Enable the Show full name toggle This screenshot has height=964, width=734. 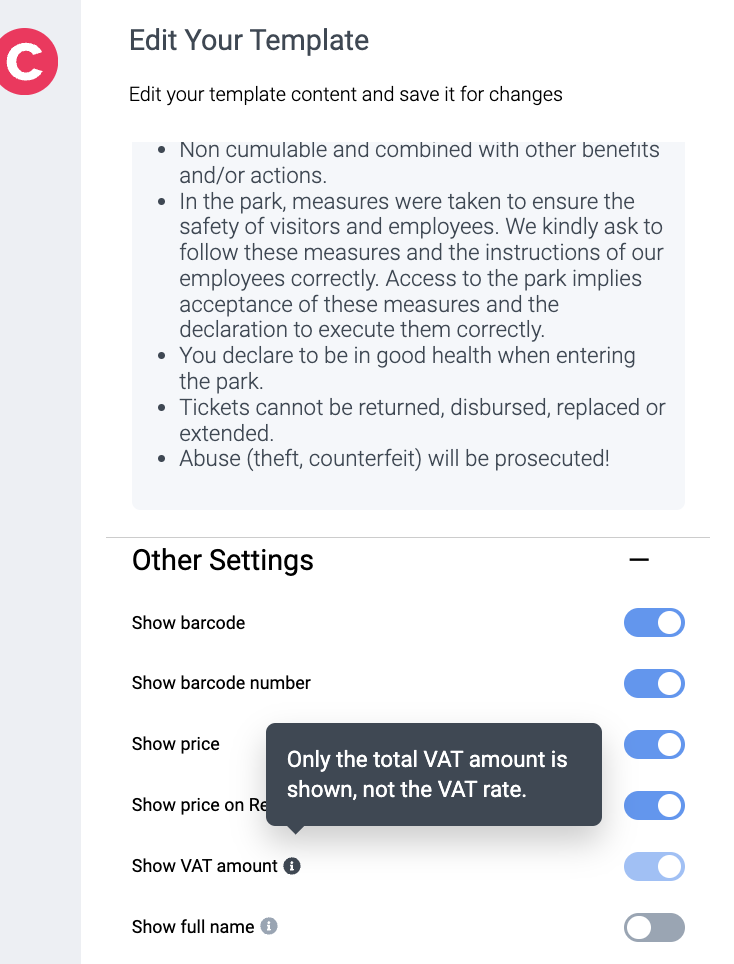click(654, 928)
